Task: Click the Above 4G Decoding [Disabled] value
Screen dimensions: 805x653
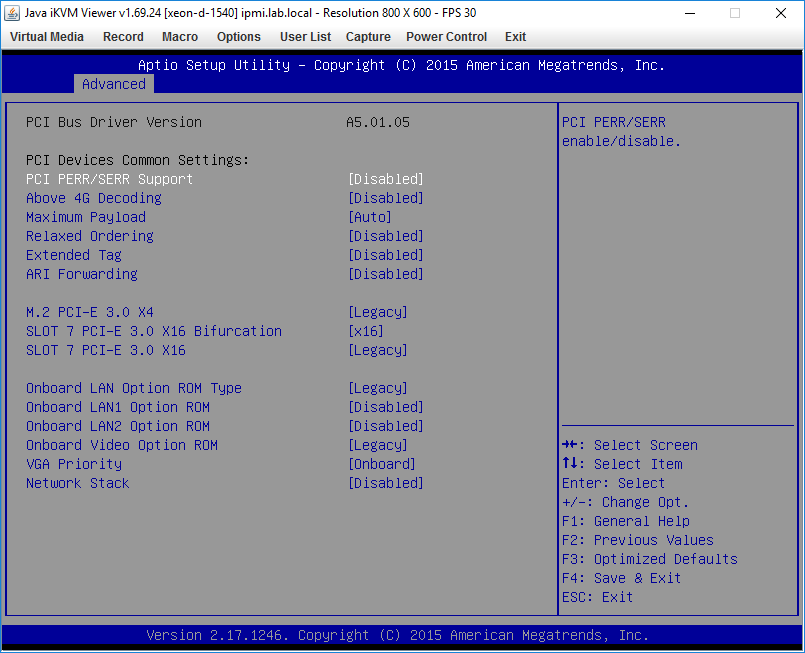Action: pos(386,198)
